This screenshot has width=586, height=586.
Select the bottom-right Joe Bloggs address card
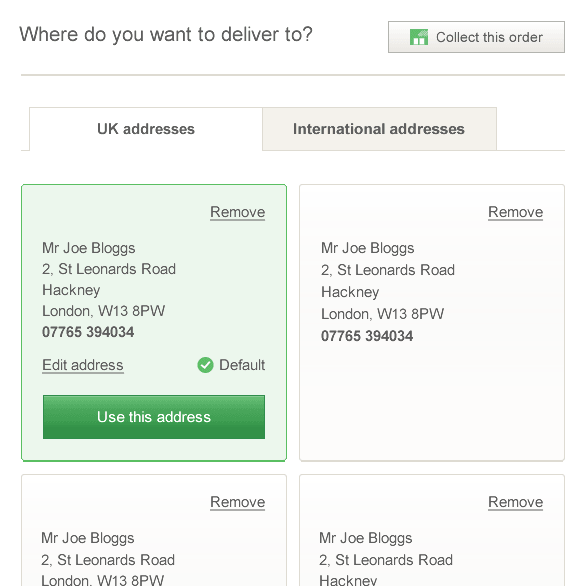point(432,530)
